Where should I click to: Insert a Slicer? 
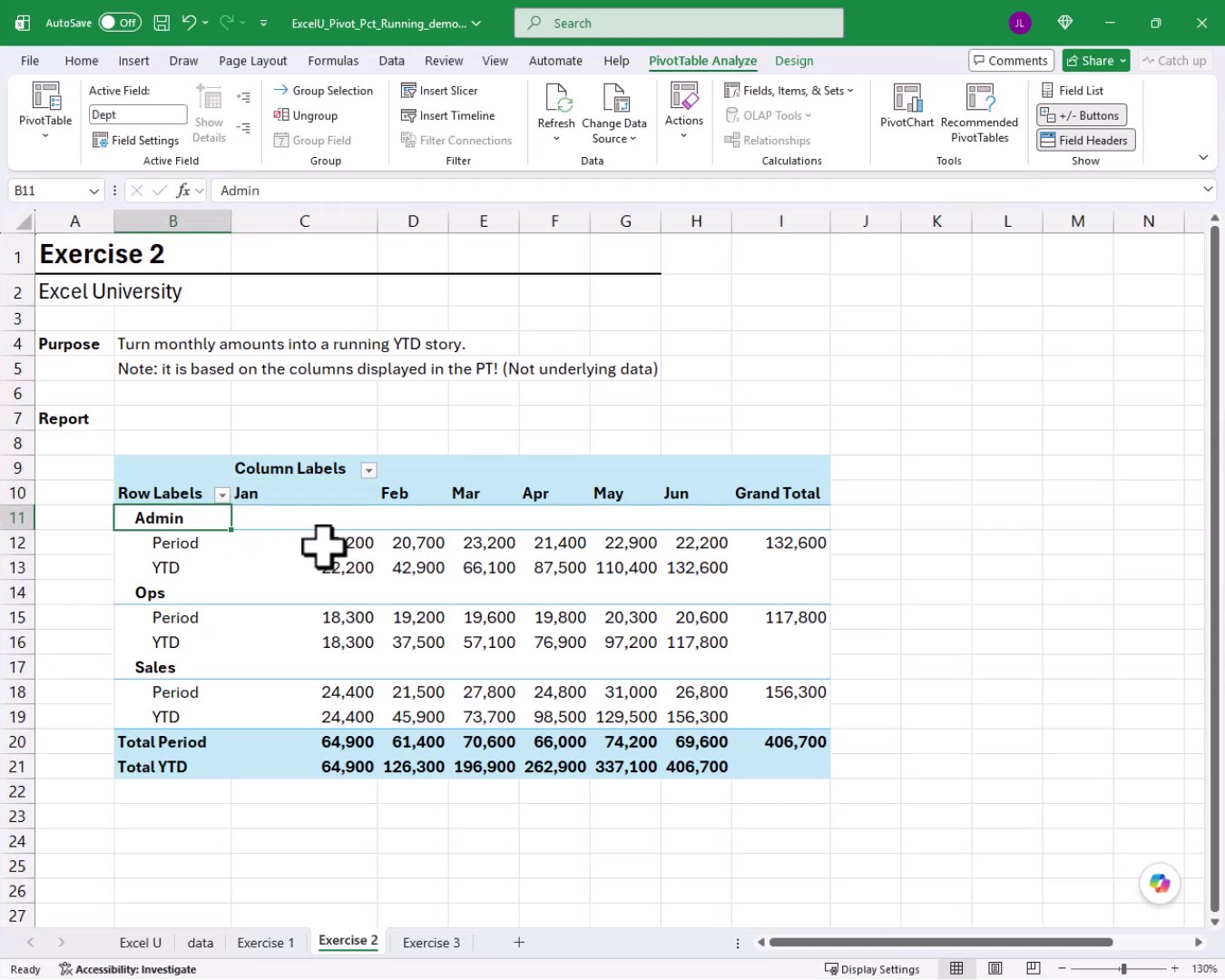(439, 91)
